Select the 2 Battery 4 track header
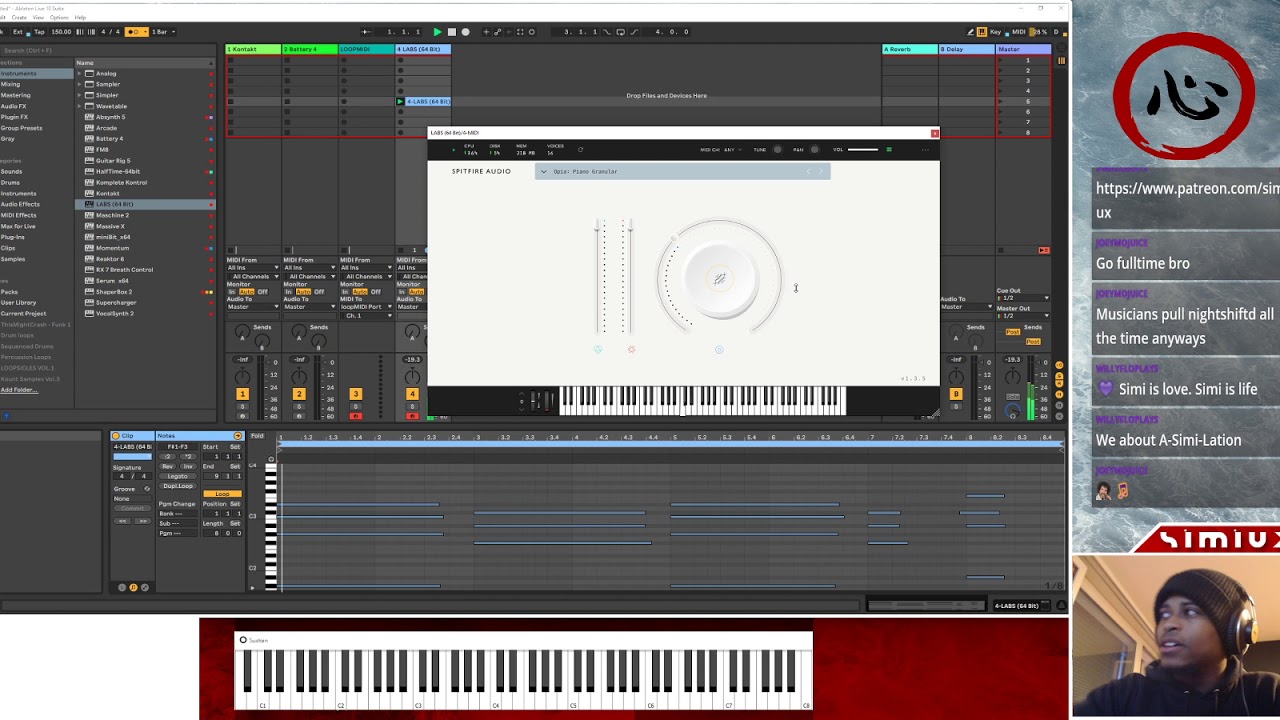 click(309, 49)
